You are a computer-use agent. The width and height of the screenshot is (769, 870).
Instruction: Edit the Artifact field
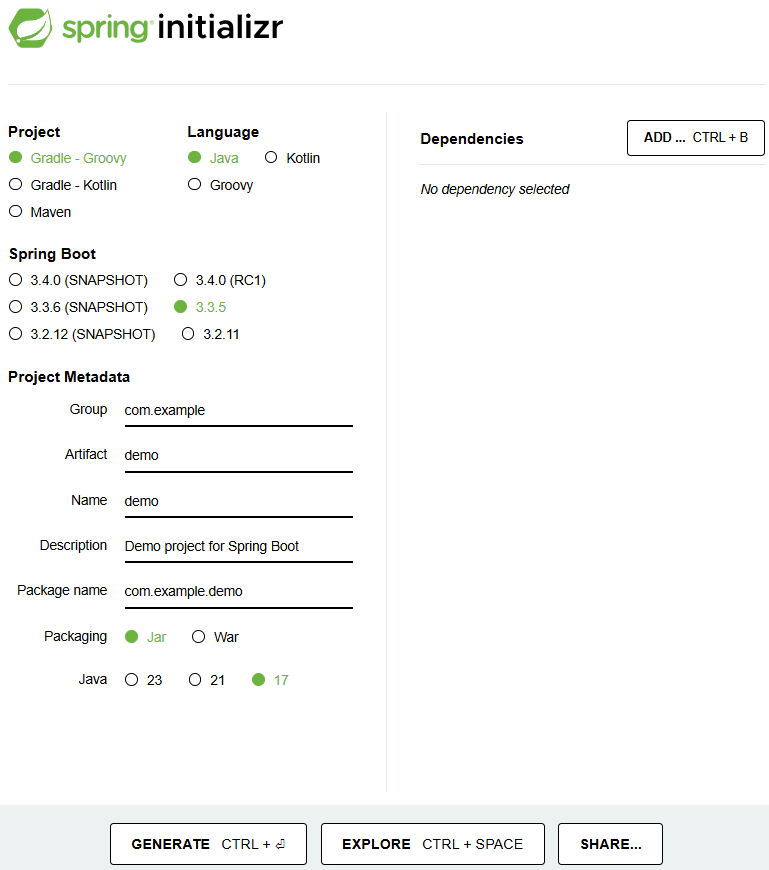pos(239,456)
